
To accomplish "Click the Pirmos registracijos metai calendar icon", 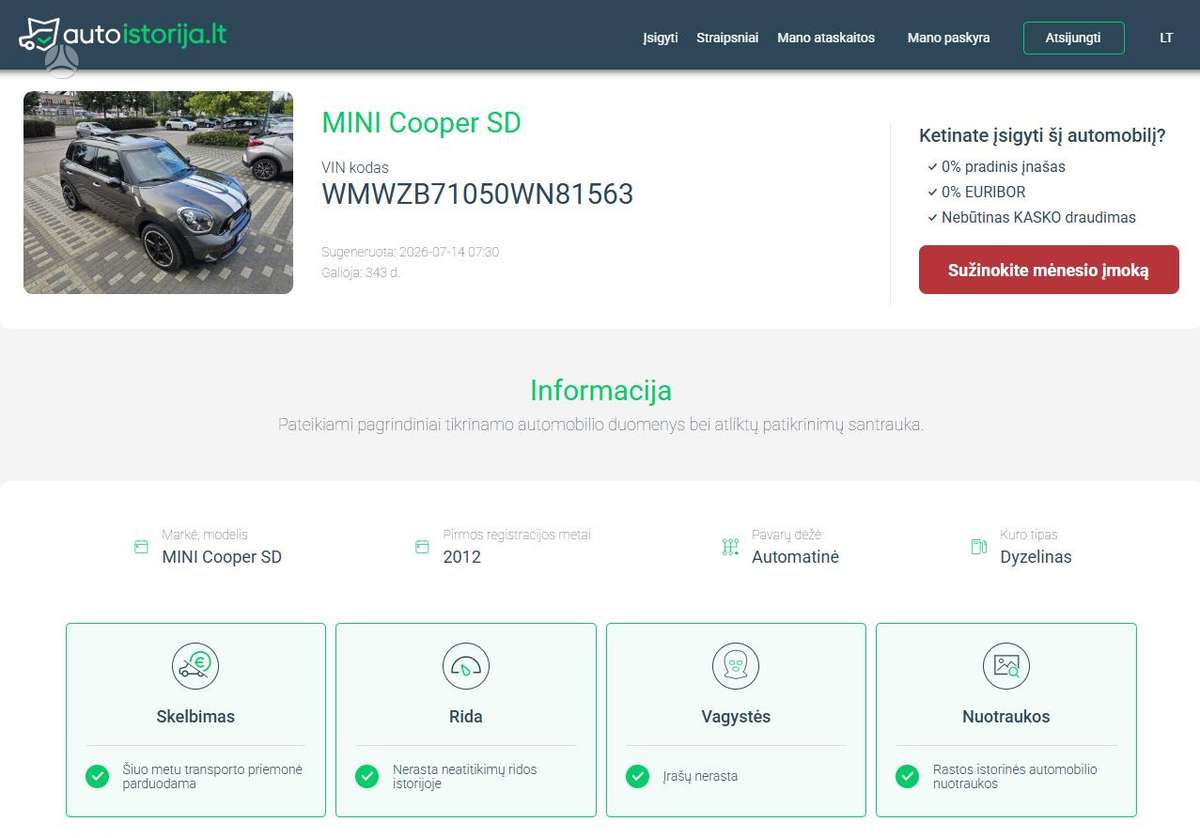I will pos(422,547).
